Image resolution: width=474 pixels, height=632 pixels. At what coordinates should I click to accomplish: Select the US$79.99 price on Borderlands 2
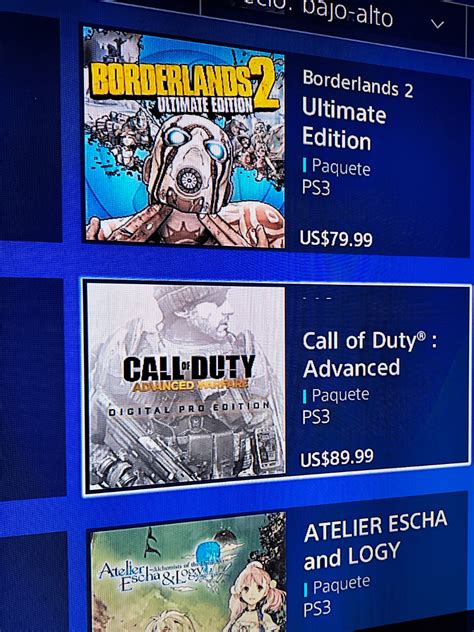(x=336, y=239)
